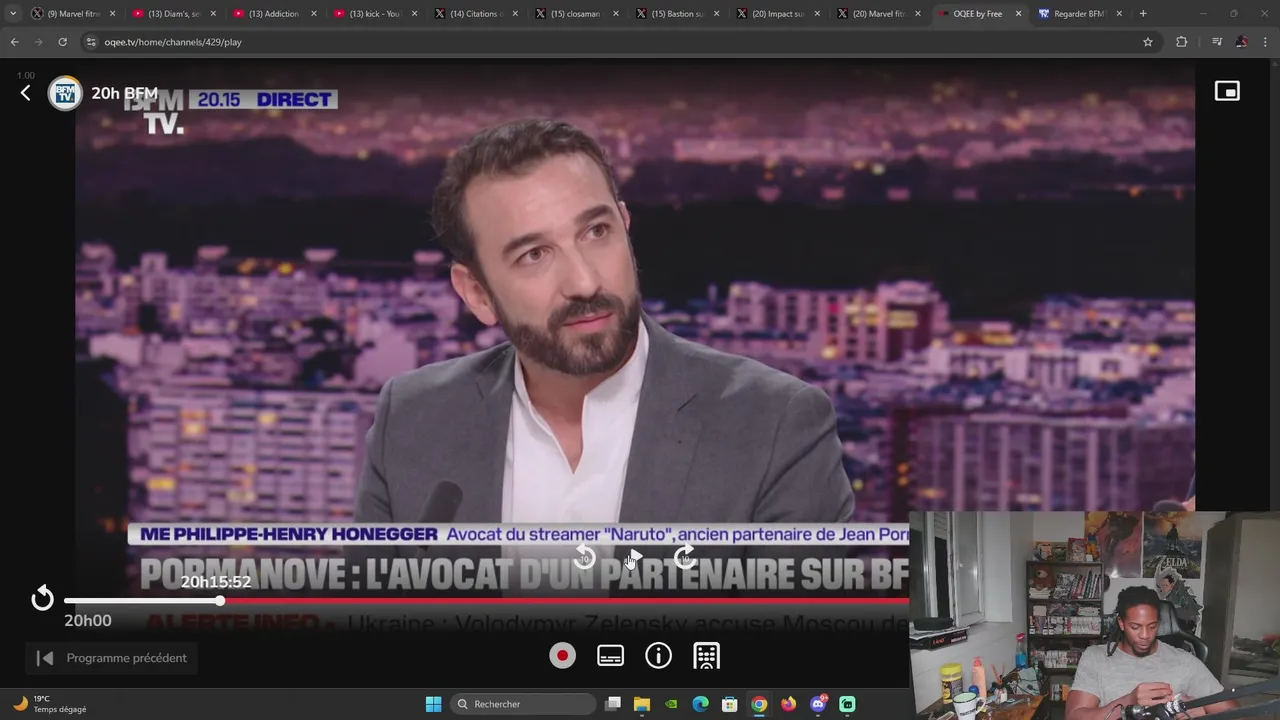
Task: Open the Chrome three-dot menu
Action: click(1264, 42)
